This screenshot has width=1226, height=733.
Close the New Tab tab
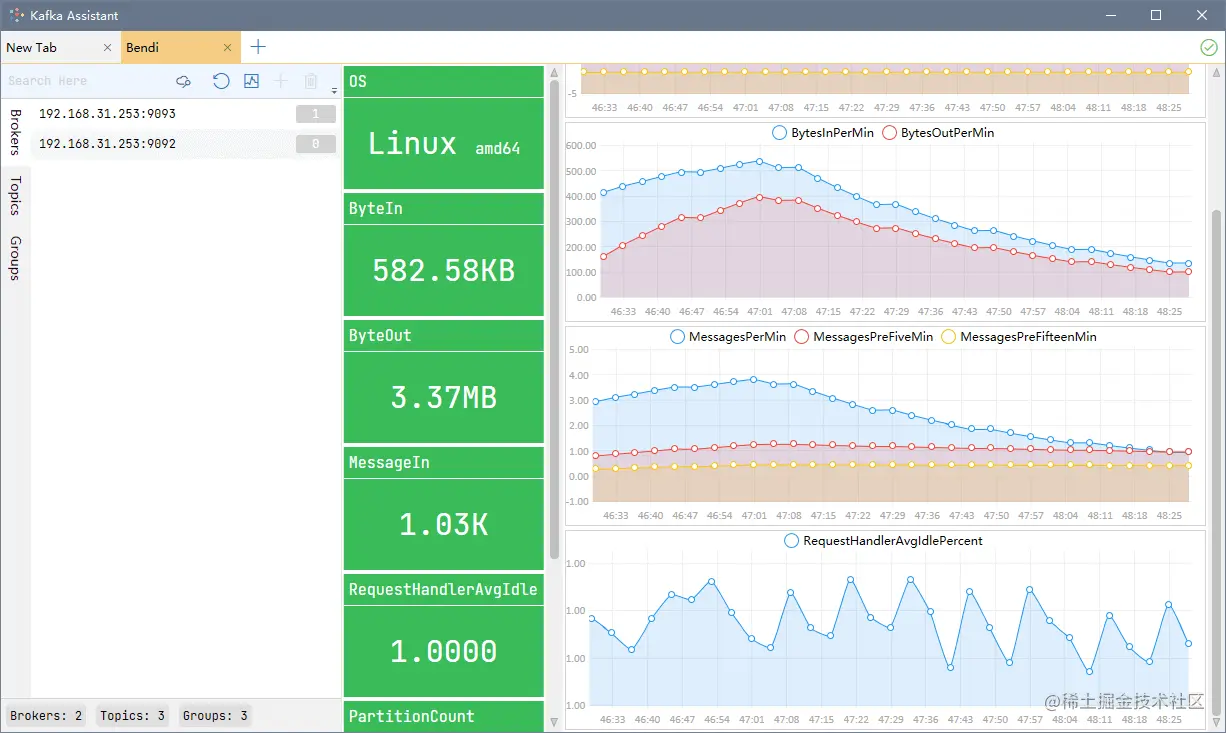pos(108,48)
